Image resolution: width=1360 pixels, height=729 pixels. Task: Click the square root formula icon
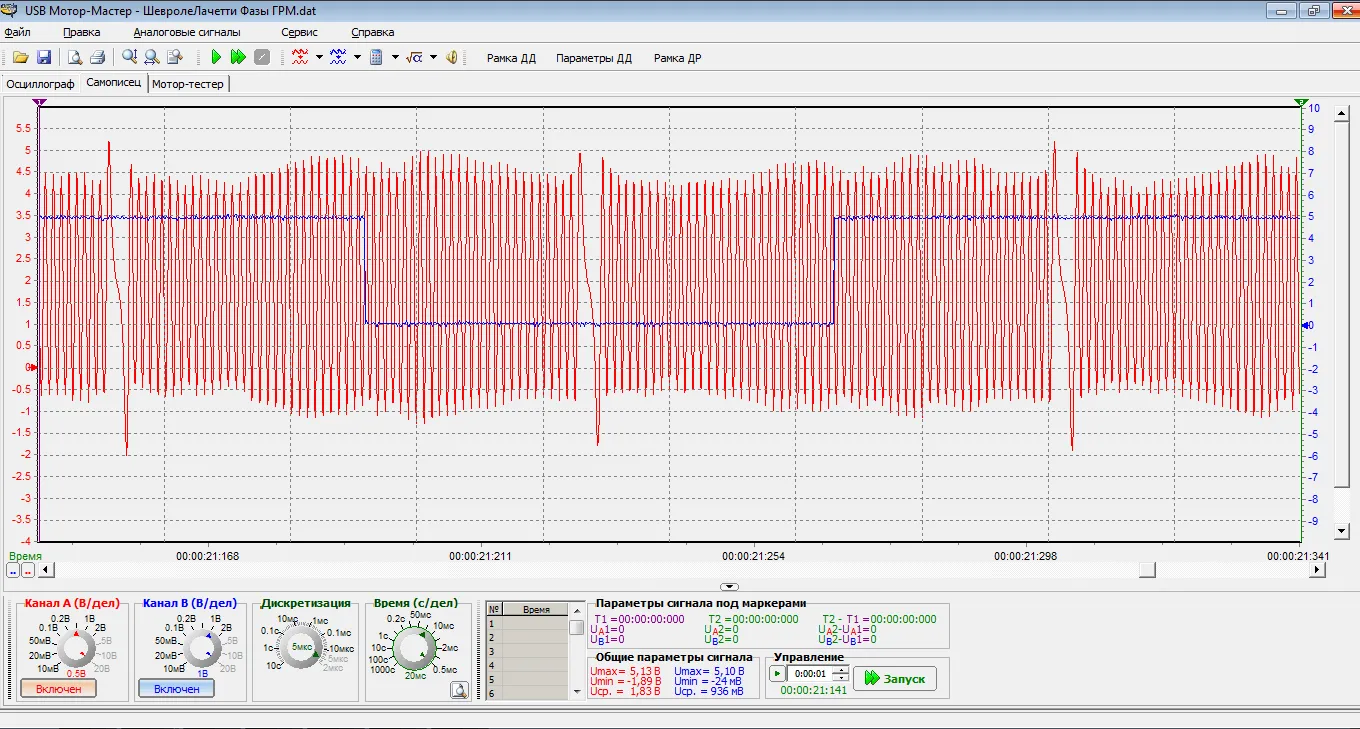tap(415, 57)
